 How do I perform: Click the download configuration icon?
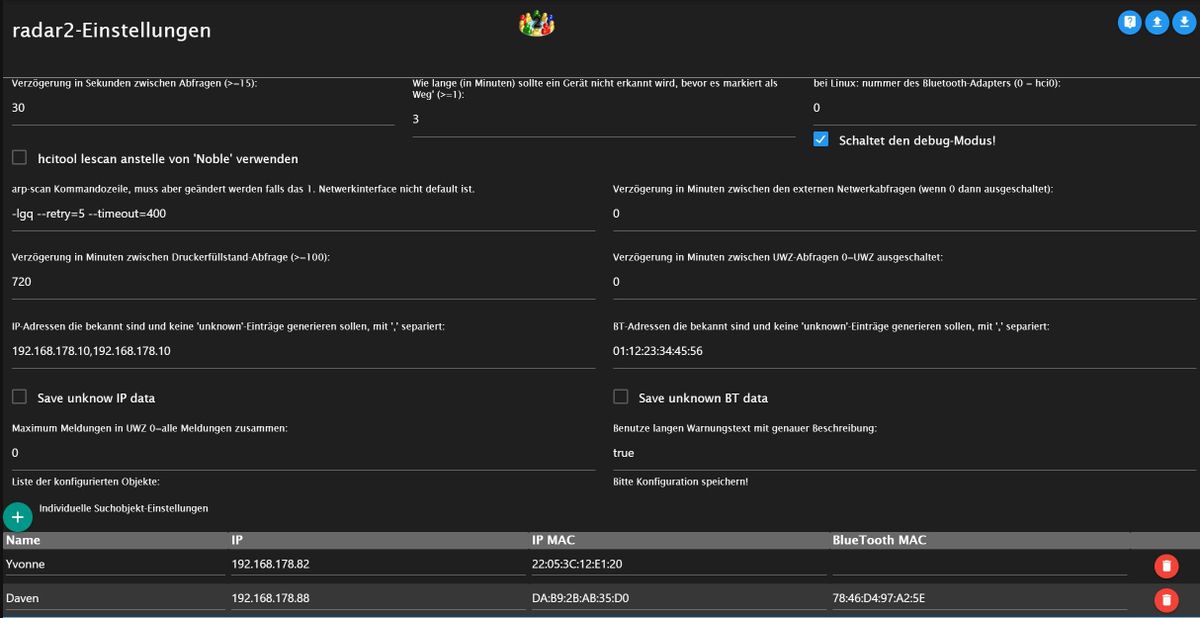[x=1184, y=22]
